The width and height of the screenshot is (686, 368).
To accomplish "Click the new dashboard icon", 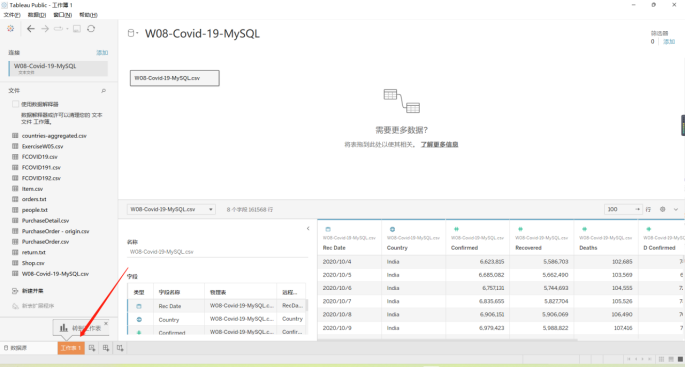I will coord(106,348).
